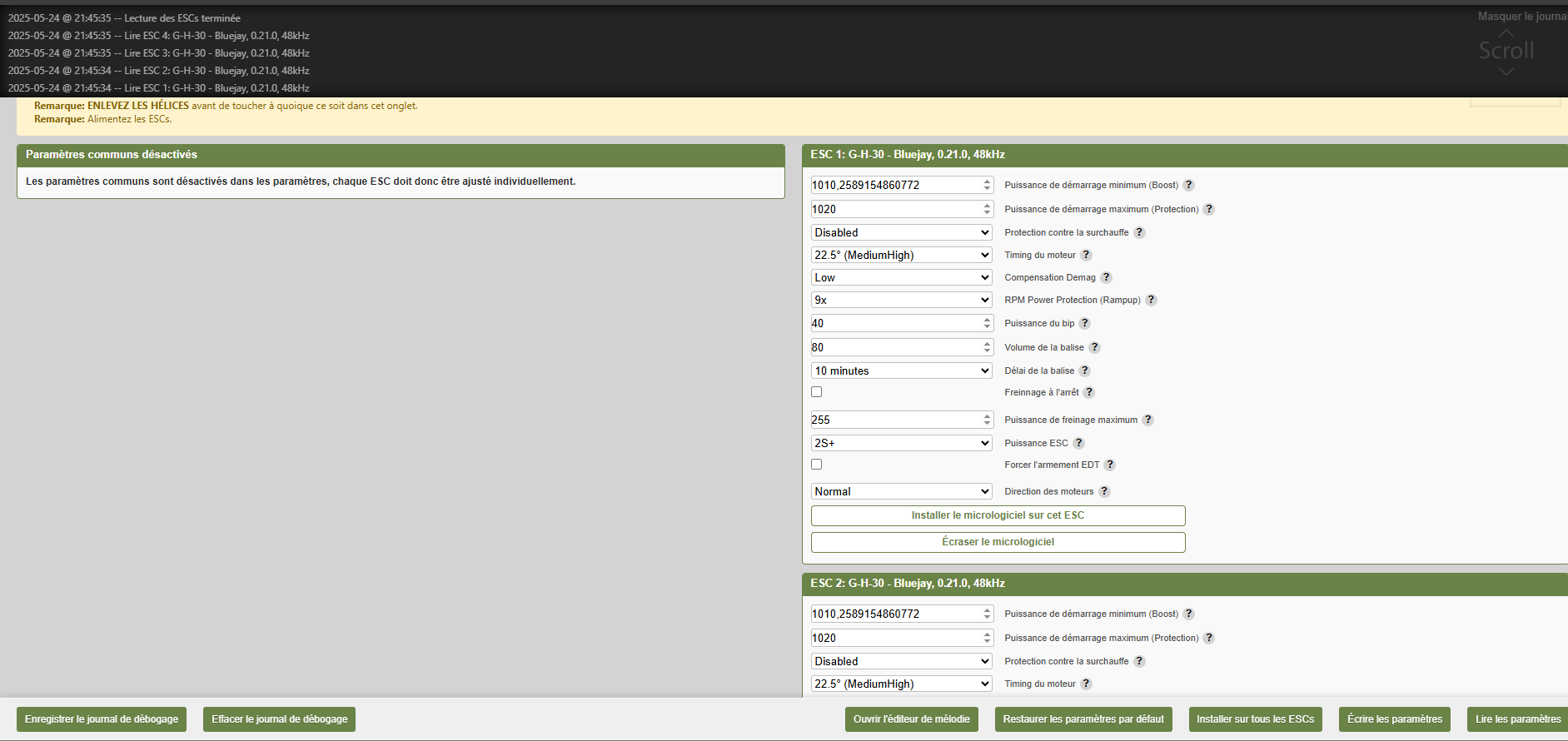Click help icon beside Volume de la balise
The height and width of the screenshot is (741, 1568).
[x=1094, y=348]
